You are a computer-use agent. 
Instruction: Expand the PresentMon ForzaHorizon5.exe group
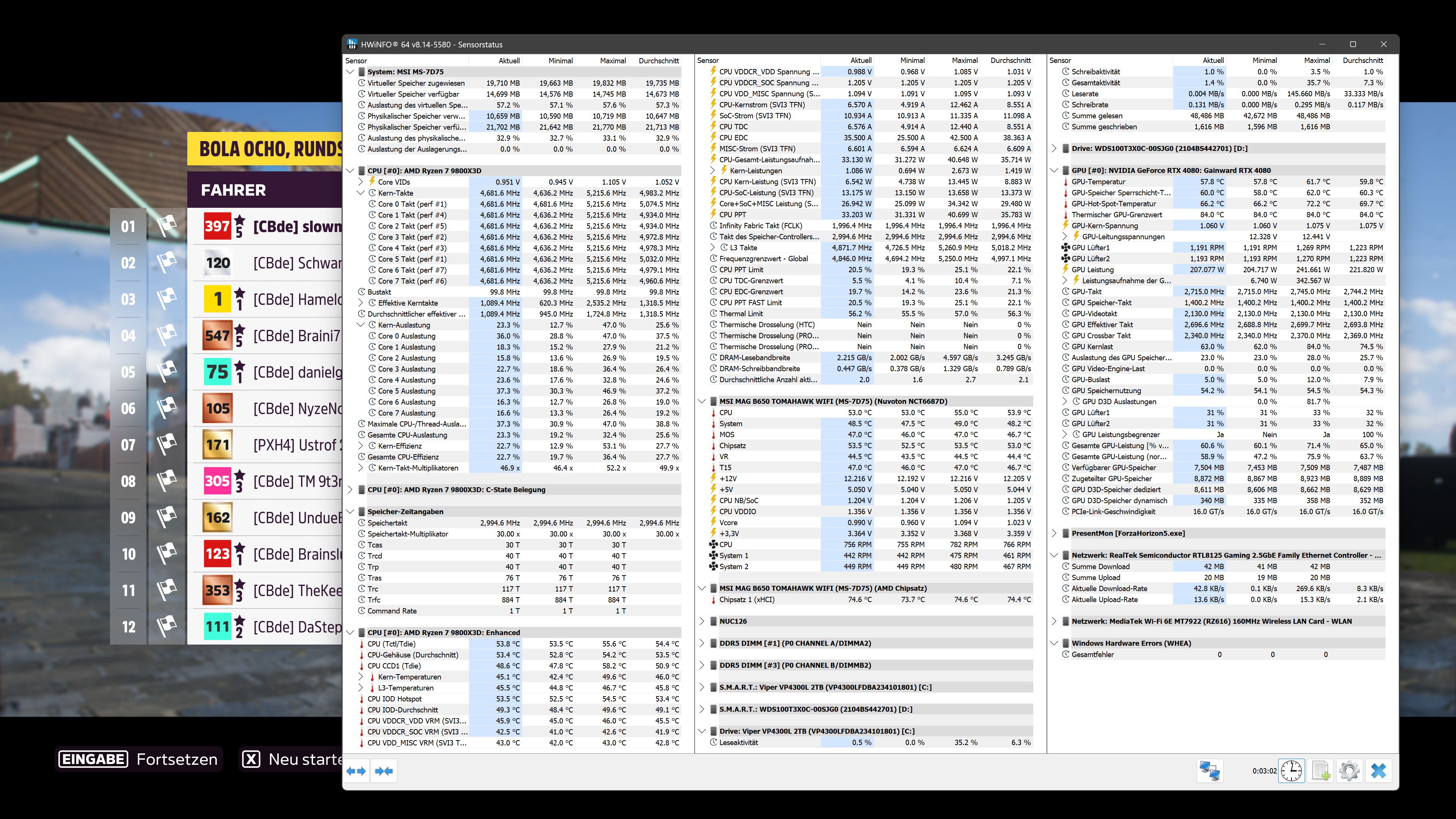click(1054, 533)
